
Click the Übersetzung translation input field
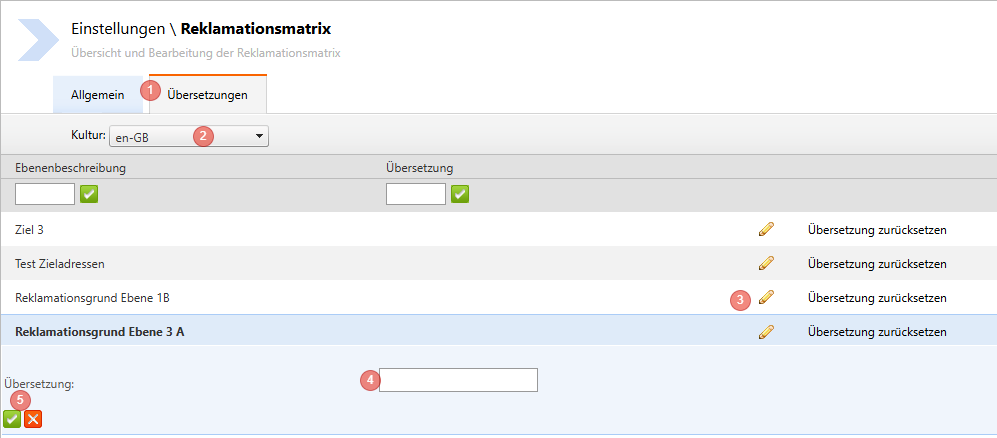click(459, 380)
